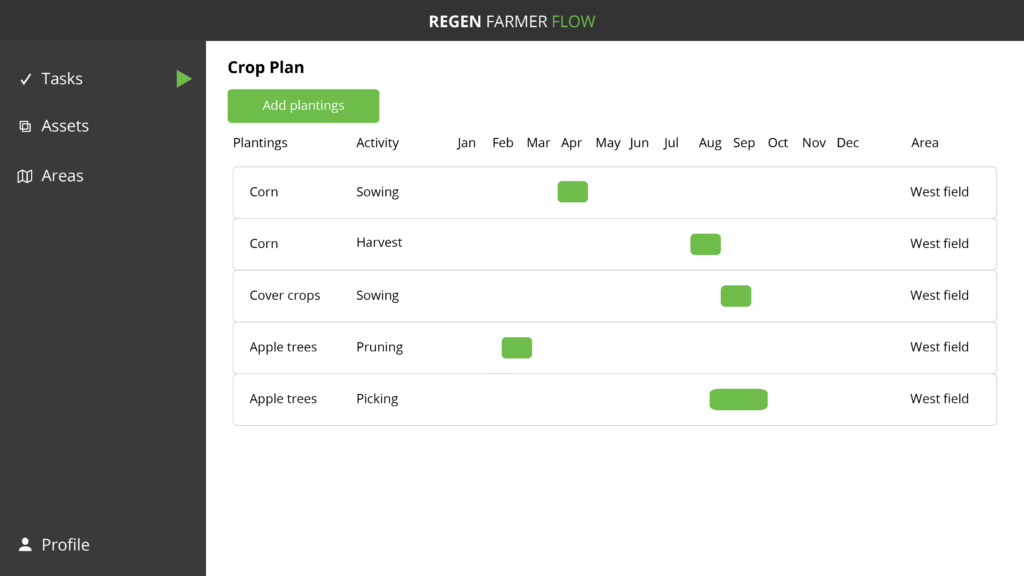Open the Tasks menu item
1024x576 pixels.
point(62,79)
